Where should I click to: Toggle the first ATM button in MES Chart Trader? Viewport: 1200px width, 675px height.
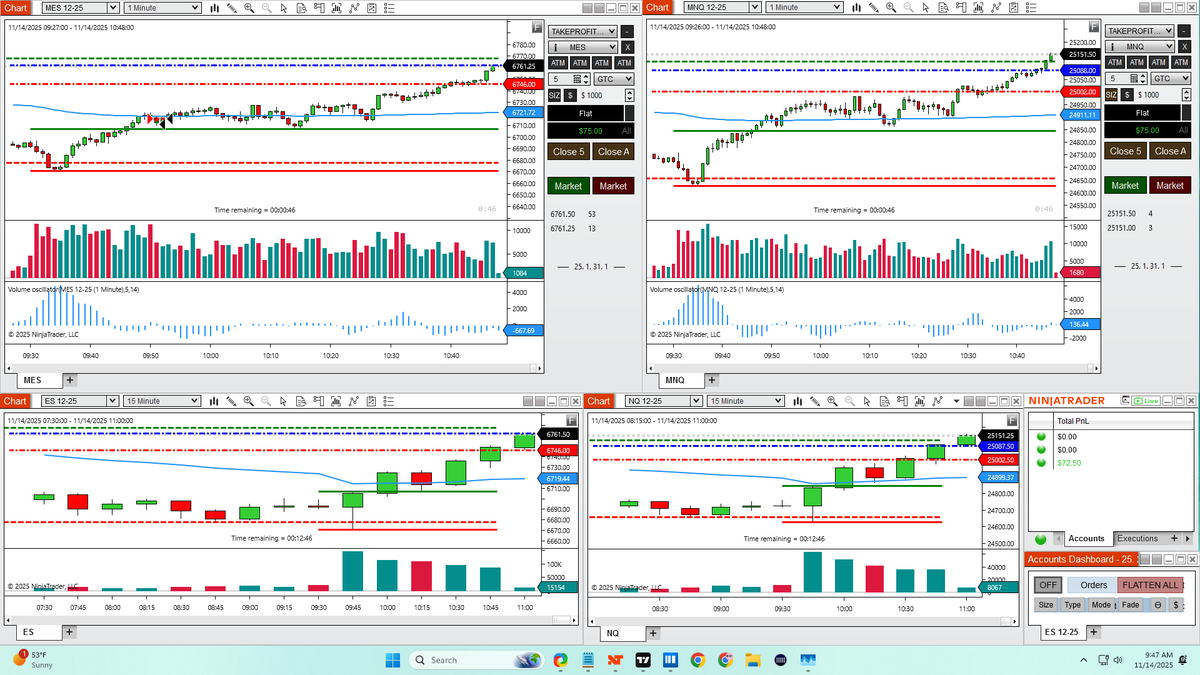tap(558, 63)
